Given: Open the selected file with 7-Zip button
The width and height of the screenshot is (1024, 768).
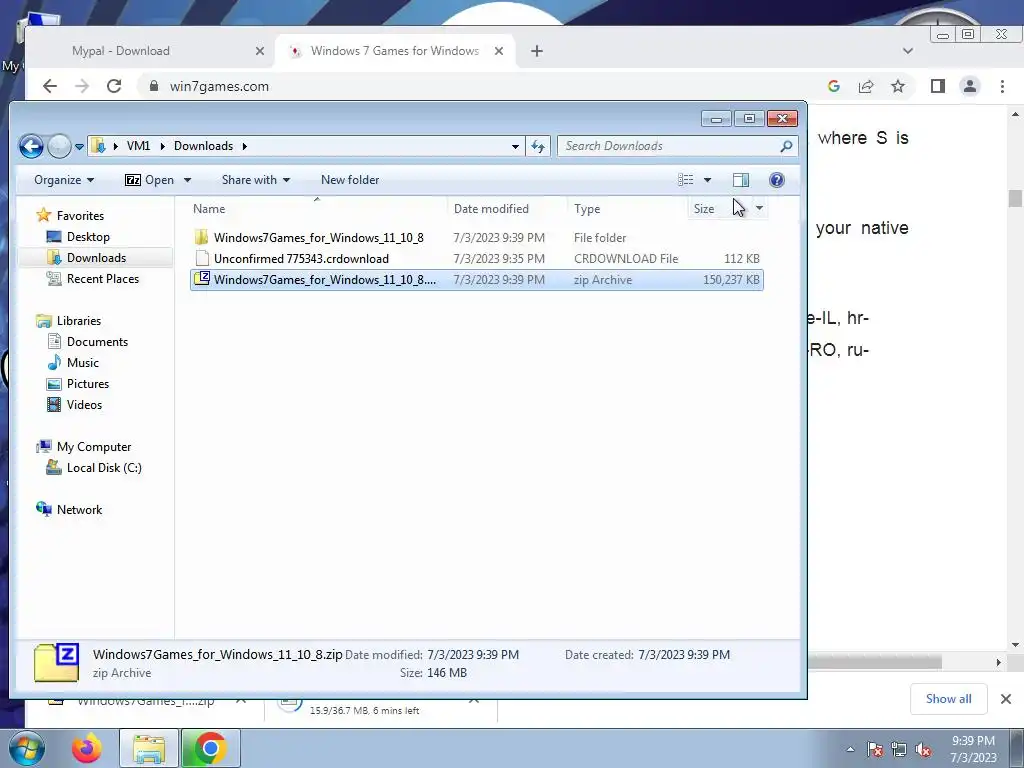Looking at the screenshot, I should (150, 180).
